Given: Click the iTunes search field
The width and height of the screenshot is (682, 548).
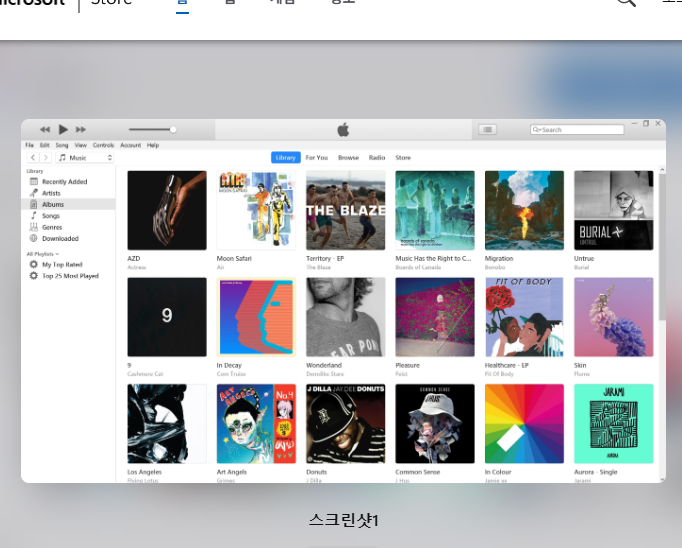Looking at the screenshot, I should (577, 130).
